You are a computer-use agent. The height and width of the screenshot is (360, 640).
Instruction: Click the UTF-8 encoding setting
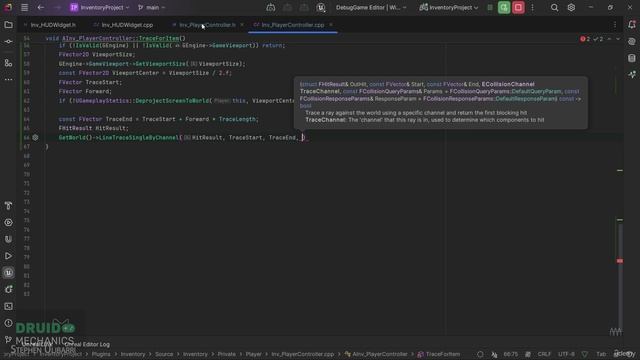[566, 354]
